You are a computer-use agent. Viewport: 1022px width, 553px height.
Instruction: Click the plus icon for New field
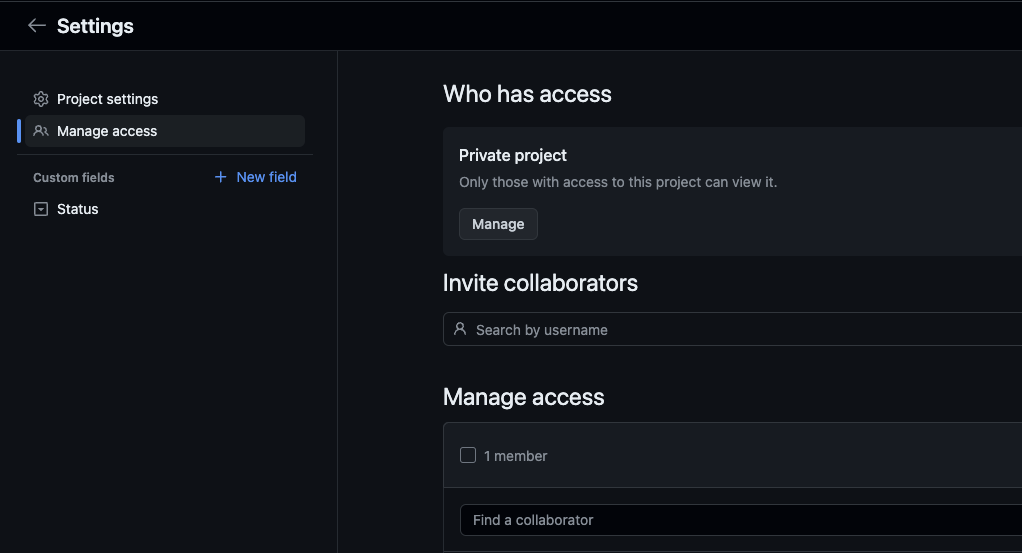(x=221, y=177)
